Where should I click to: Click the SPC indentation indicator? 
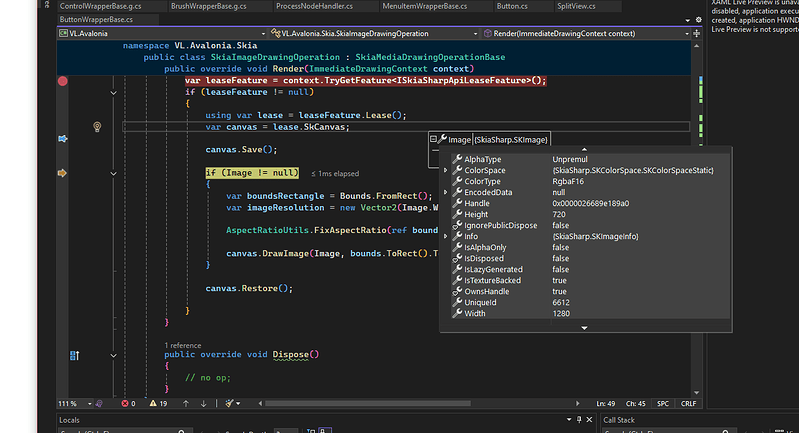pyautogui.click(x=663, y=403)
